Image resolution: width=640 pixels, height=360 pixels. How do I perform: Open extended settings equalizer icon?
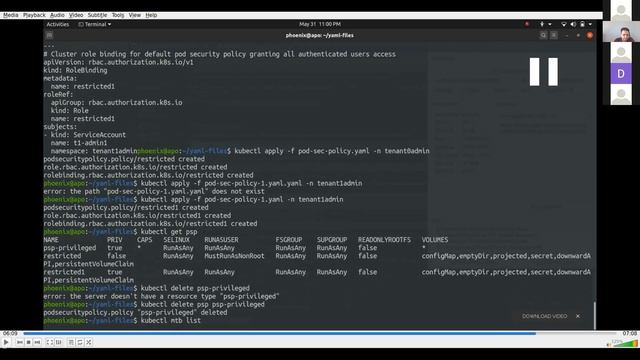[x=59, y=342]
